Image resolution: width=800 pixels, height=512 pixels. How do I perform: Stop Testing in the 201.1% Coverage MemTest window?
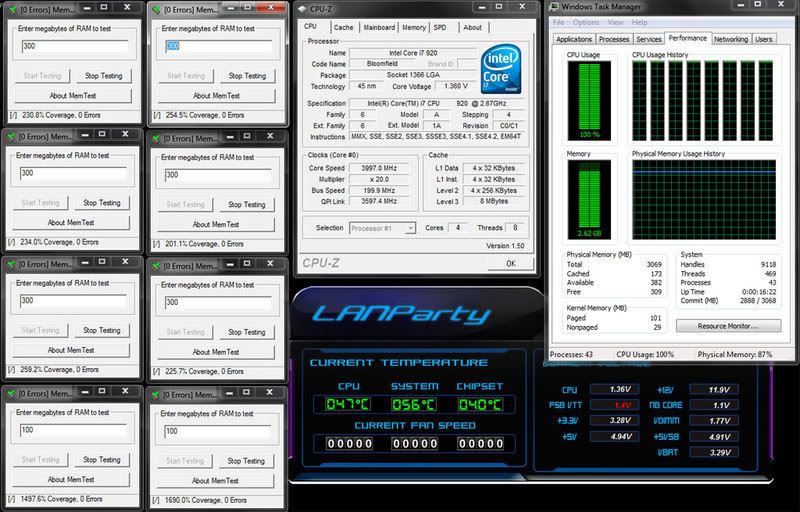[x=247, y=204]
